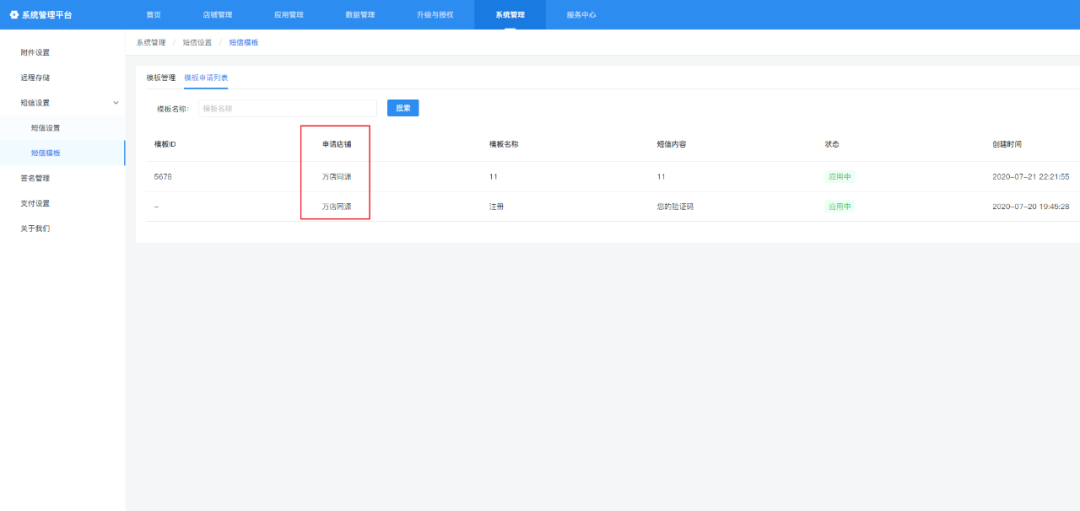Open 签名管理 in the sidebar
The image size is (1080, 511).
pyautogui.click(x=35, y=178)
